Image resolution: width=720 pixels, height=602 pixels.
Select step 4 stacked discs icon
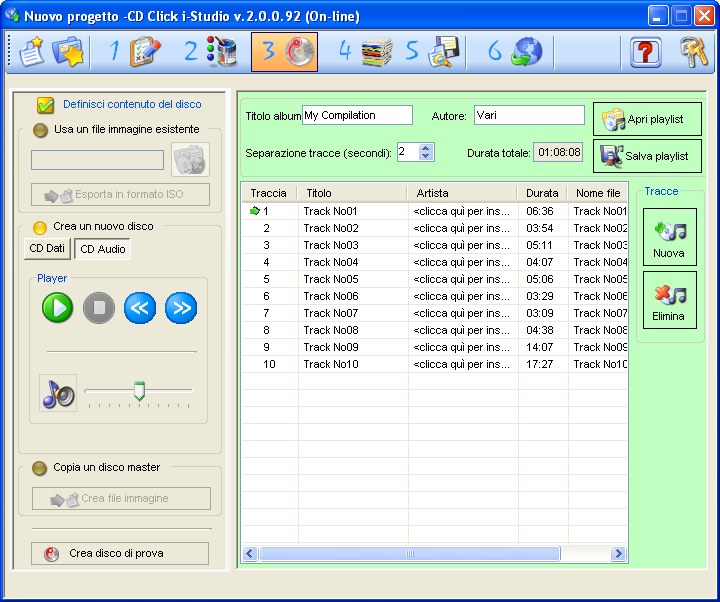click(x=376, y=52)
